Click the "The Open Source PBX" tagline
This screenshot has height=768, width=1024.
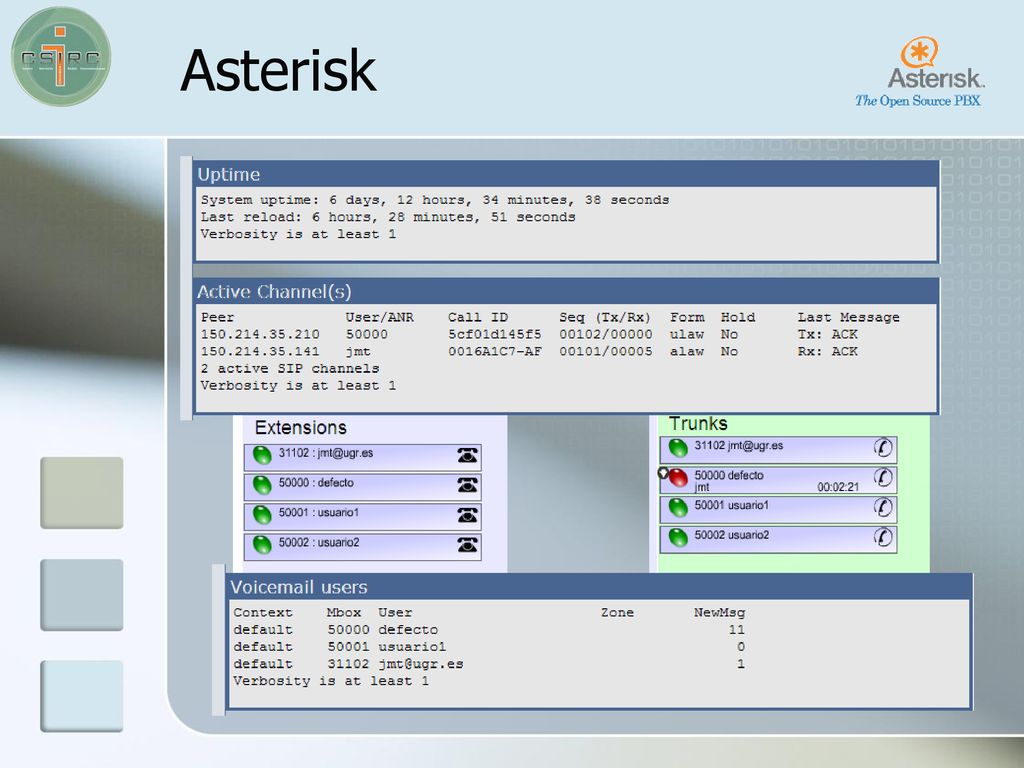[918, 101]
